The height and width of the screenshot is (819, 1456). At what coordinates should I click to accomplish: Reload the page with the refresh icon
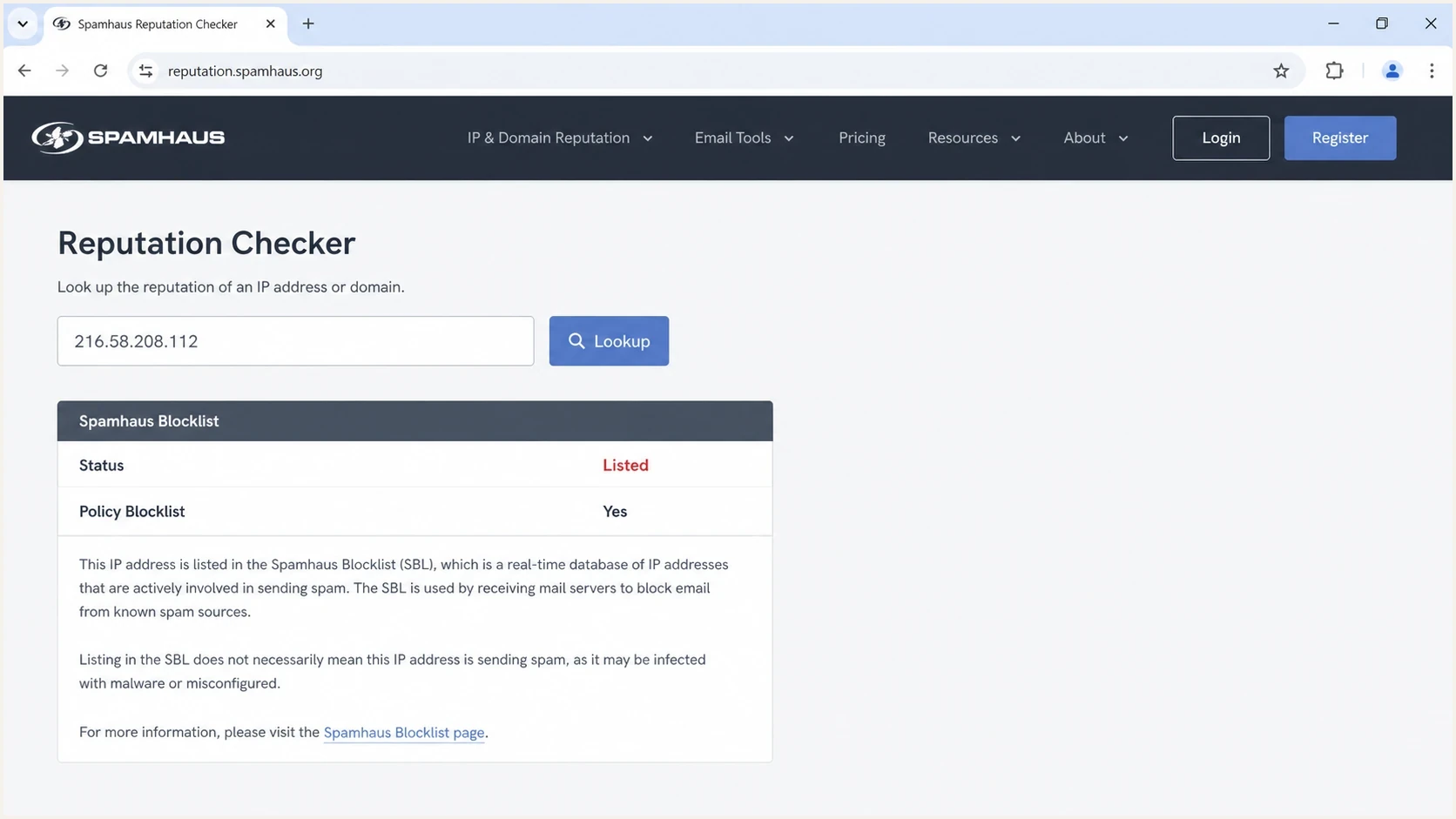click(x=100, y=70)
